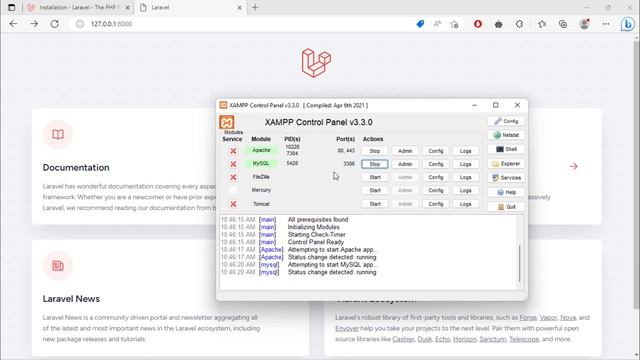Open XAMPP Config button with wrench icon
The height and width of the screenshot is (360, 640).
click(506, 121)
